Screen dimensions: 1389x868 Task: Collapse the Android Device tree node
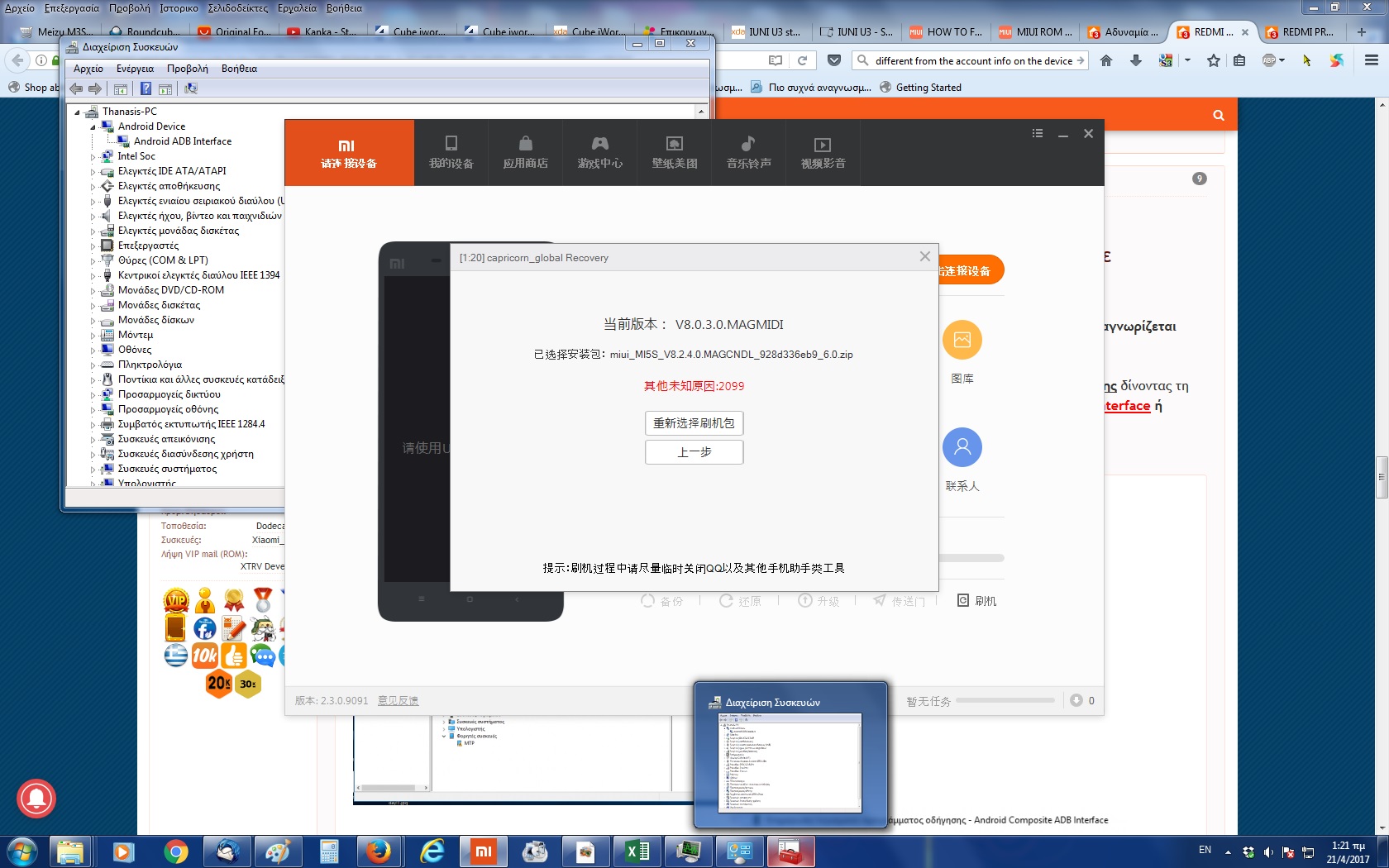pos(93,127)
